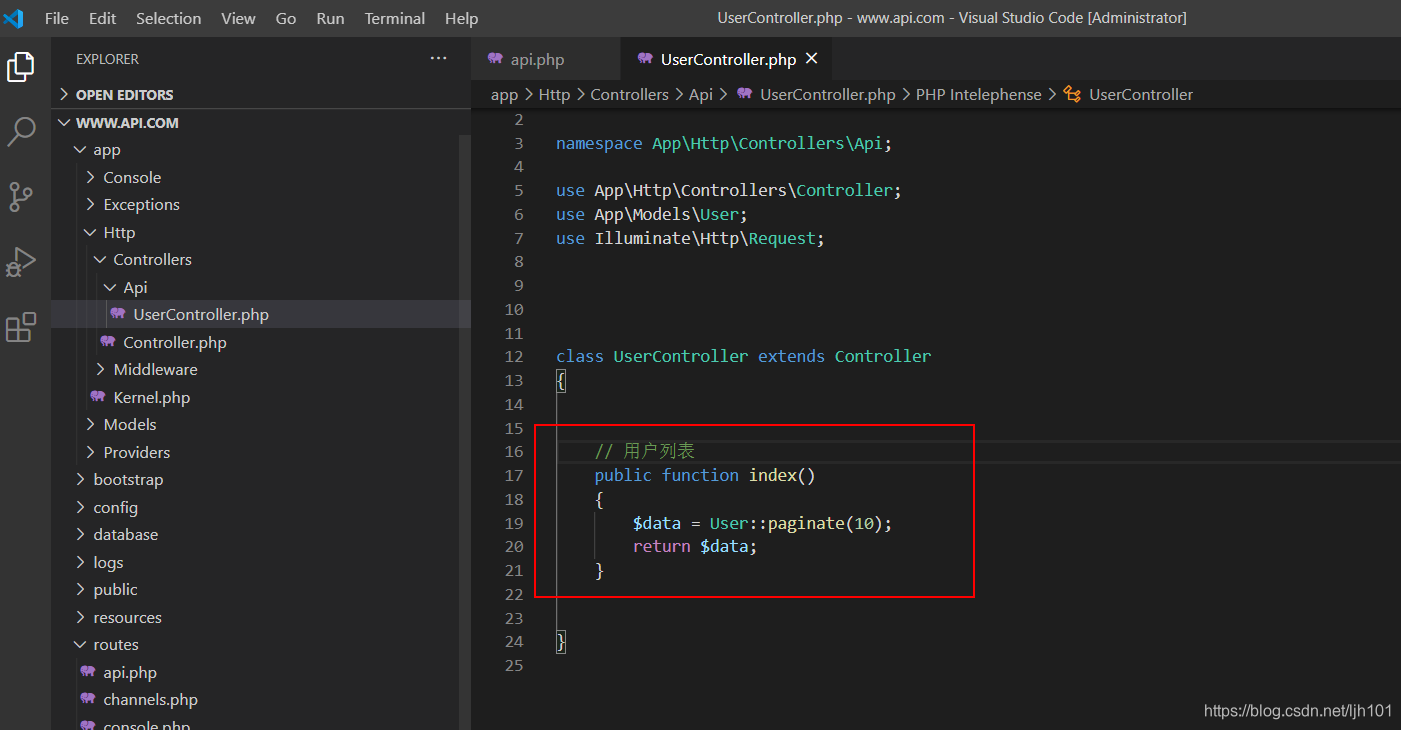
Task: Click the PHP icon beside Kernel.php
Action: tap(98, 397)
